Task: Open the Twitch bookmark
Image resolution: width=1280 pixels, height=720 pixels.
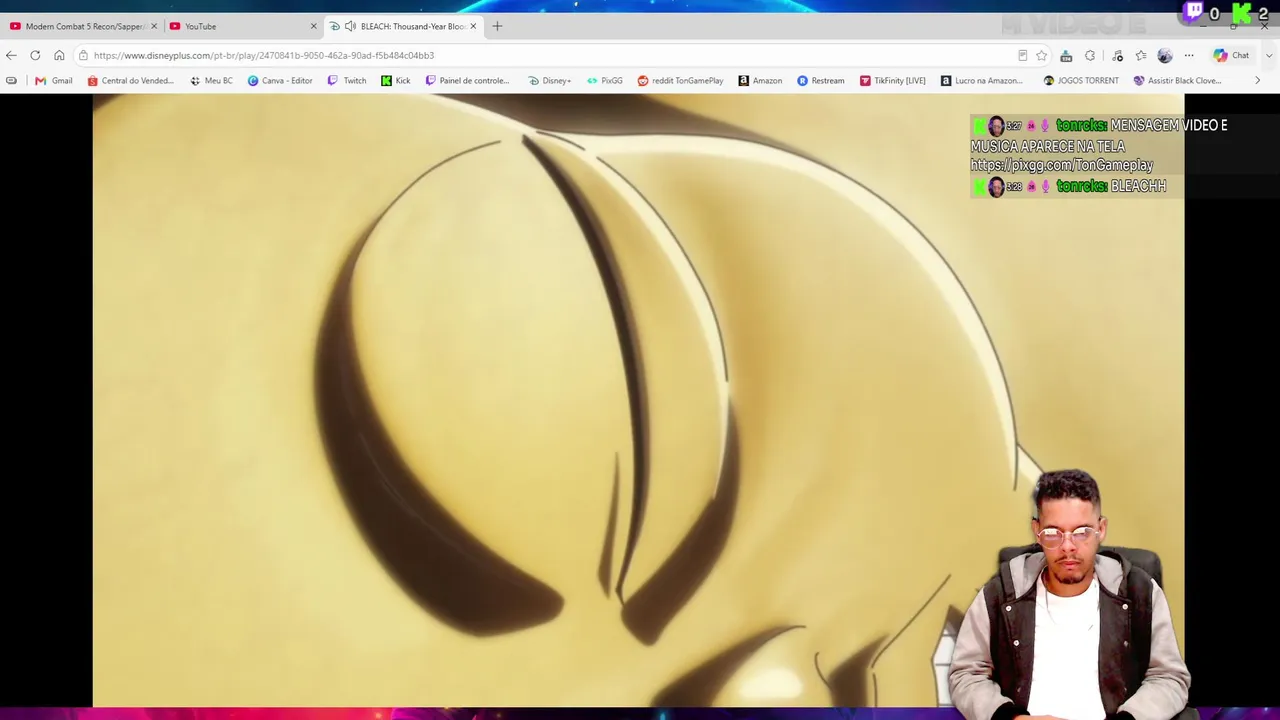Action: click(347, 80)
